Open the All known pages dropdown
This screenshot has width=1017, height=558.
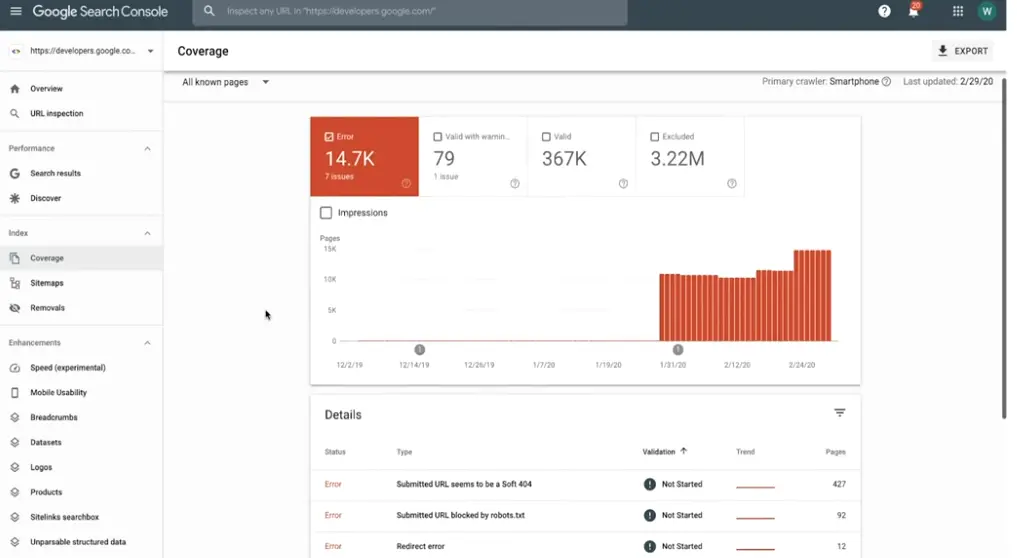coord(225,82)
